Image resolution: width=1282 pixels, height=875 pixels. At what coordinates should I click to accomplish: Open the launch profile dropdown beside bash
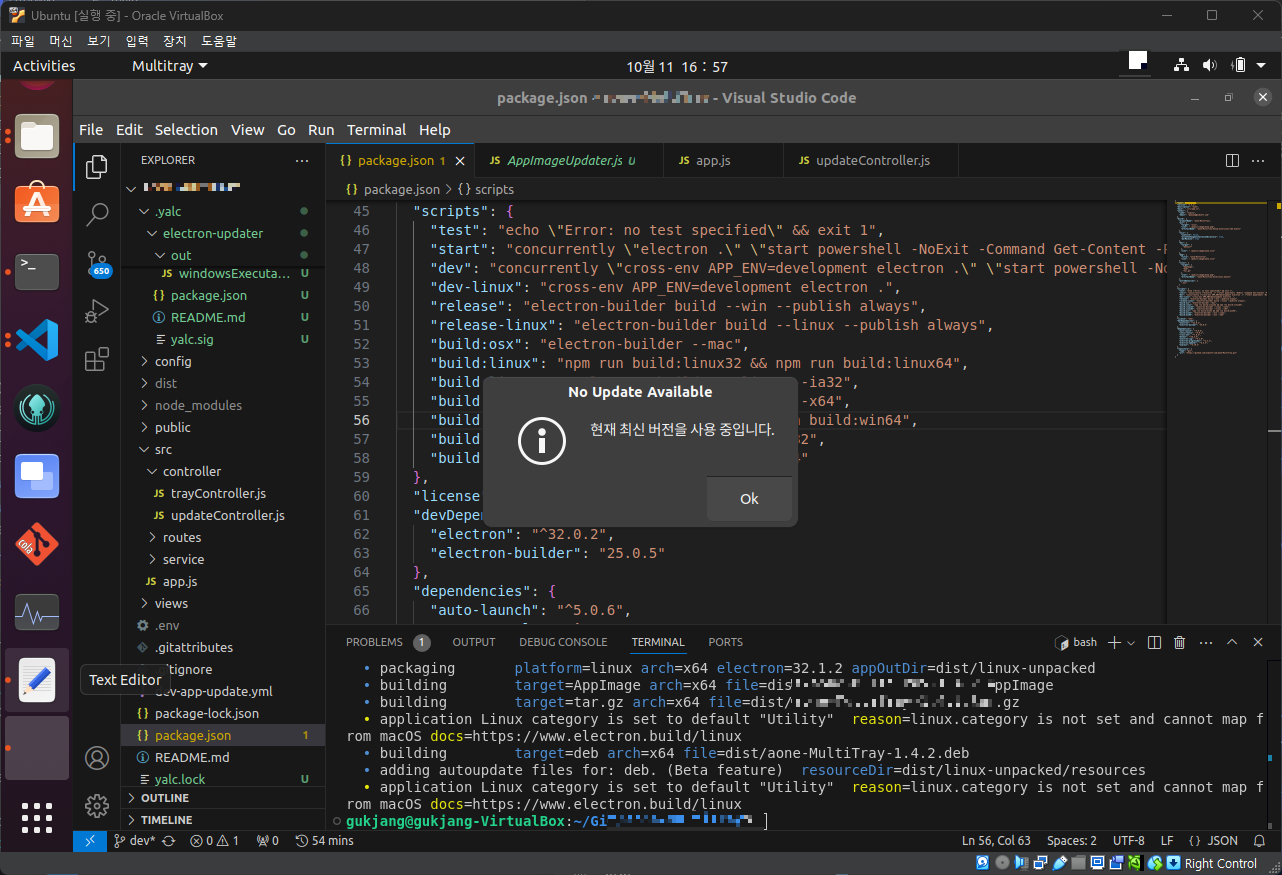point(1132,642)
